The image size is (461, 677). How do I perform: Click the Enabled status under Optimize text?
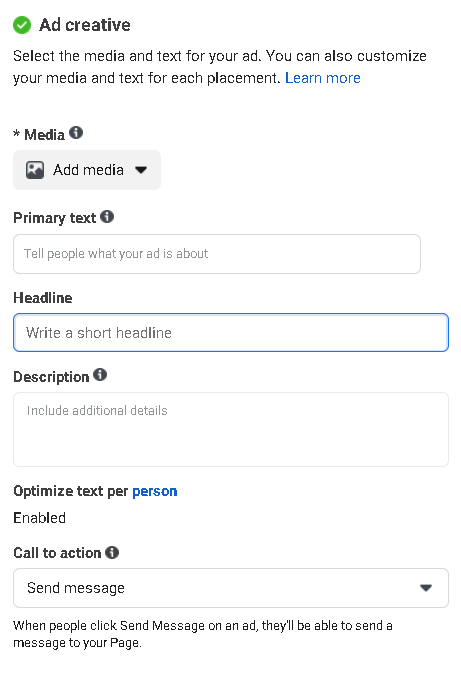(x=39, y=518)
